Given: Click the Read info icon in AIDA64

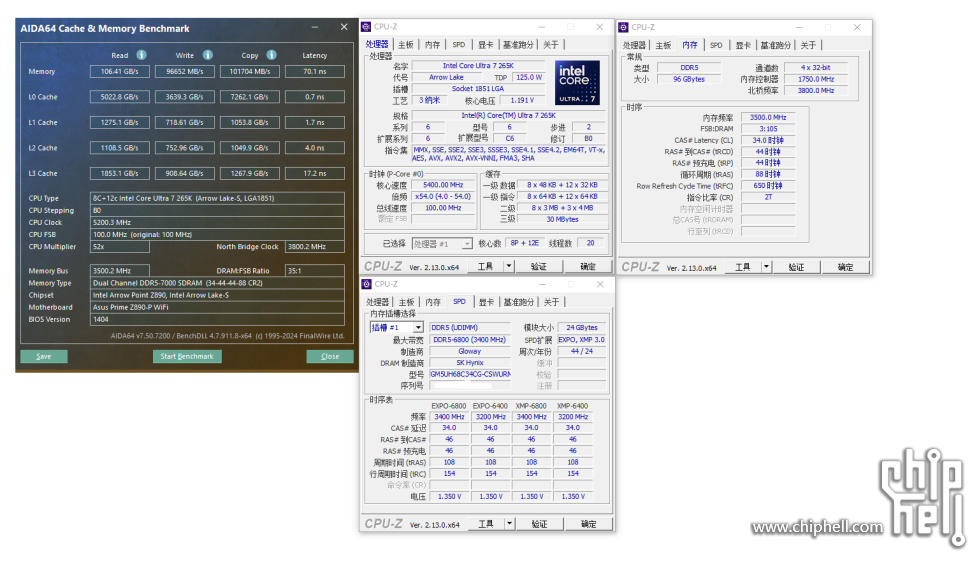Looking at the screenshot, I should [x=142, y=55].
